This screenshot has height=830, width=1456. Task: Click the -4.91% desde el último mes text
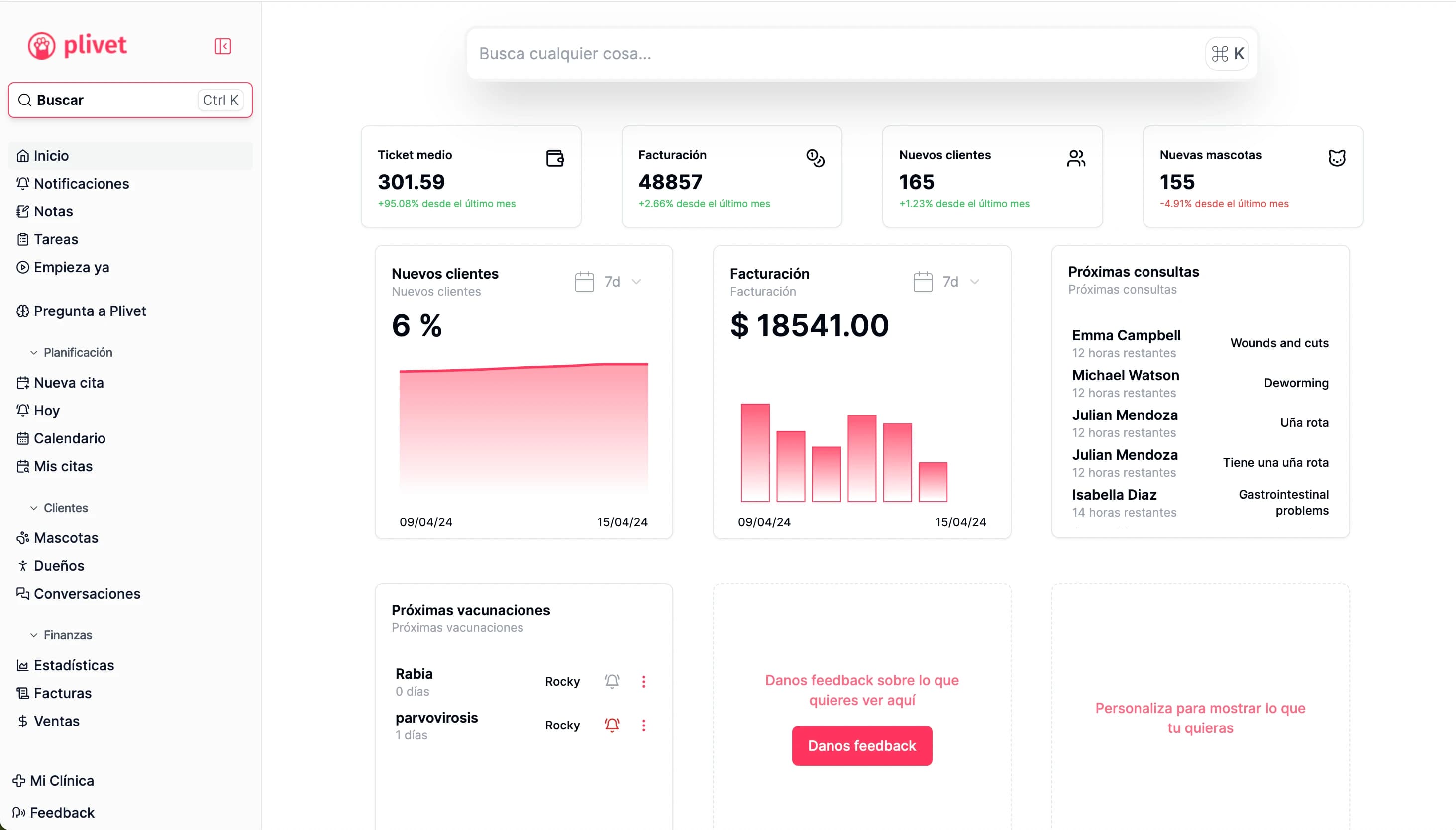click(x=1224, y=204)
